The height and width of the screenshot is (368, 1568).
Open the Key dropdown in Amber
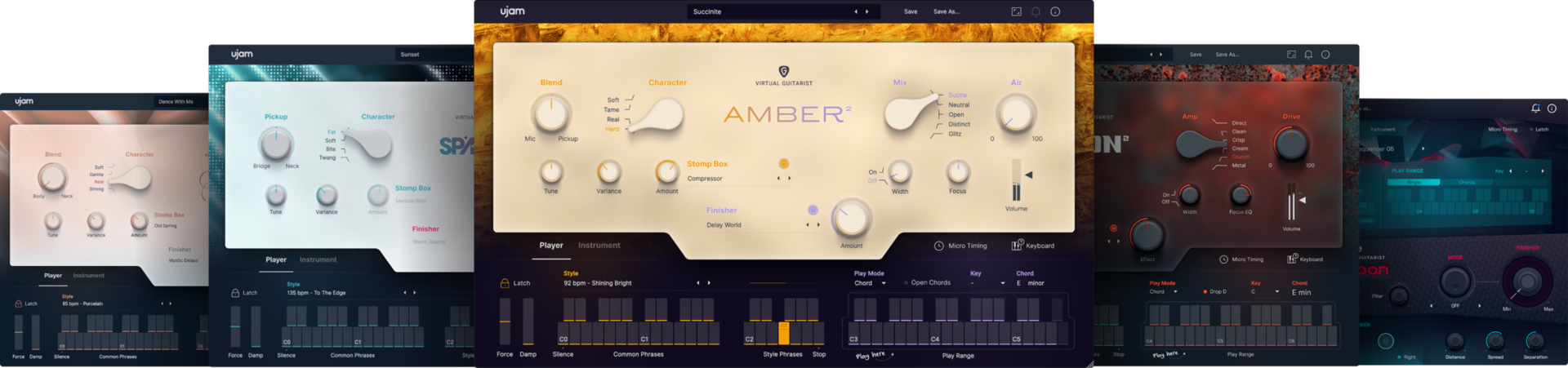(x=987, y=283)
